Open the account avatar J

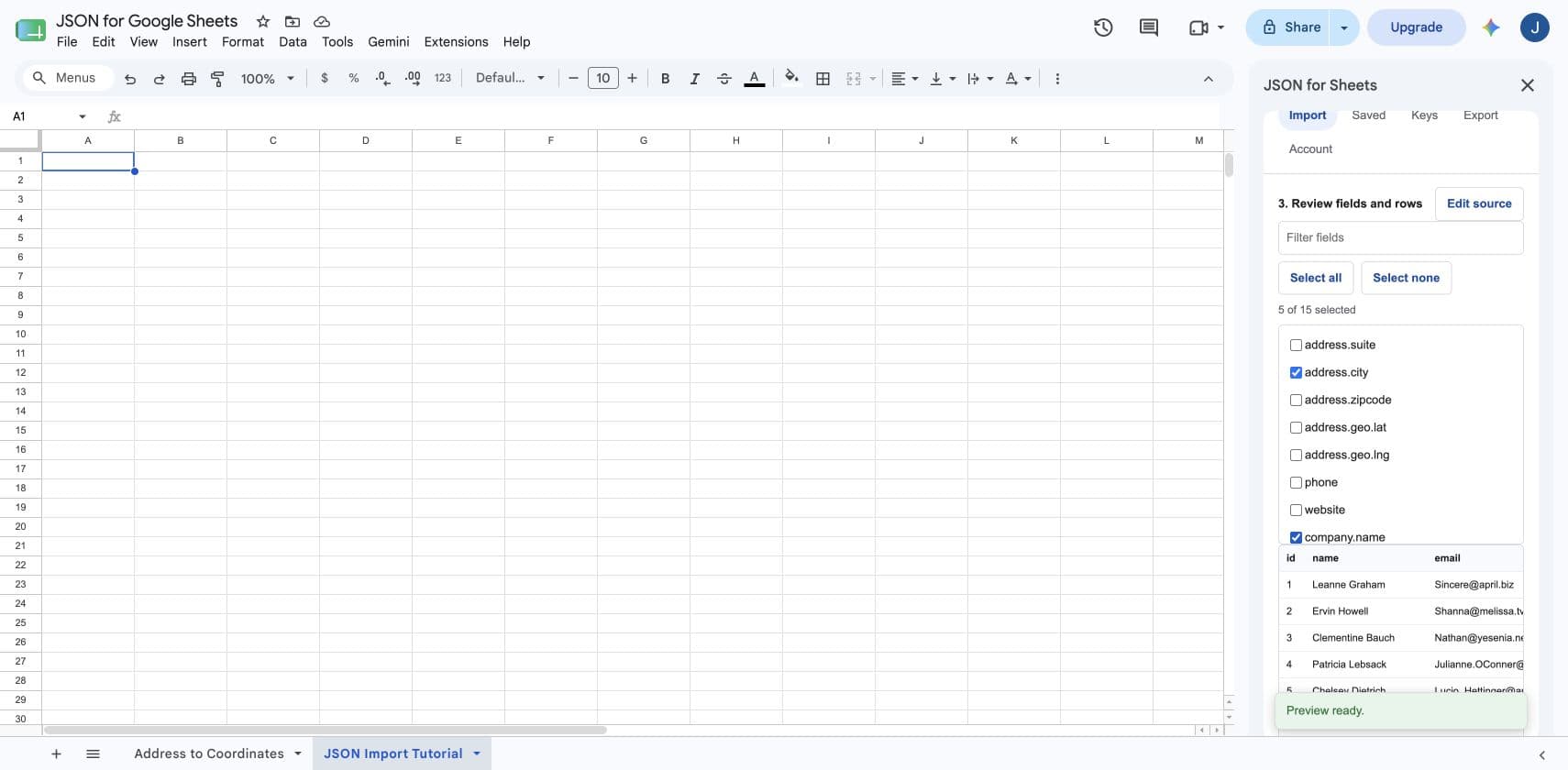click(x=1535, y=27)
